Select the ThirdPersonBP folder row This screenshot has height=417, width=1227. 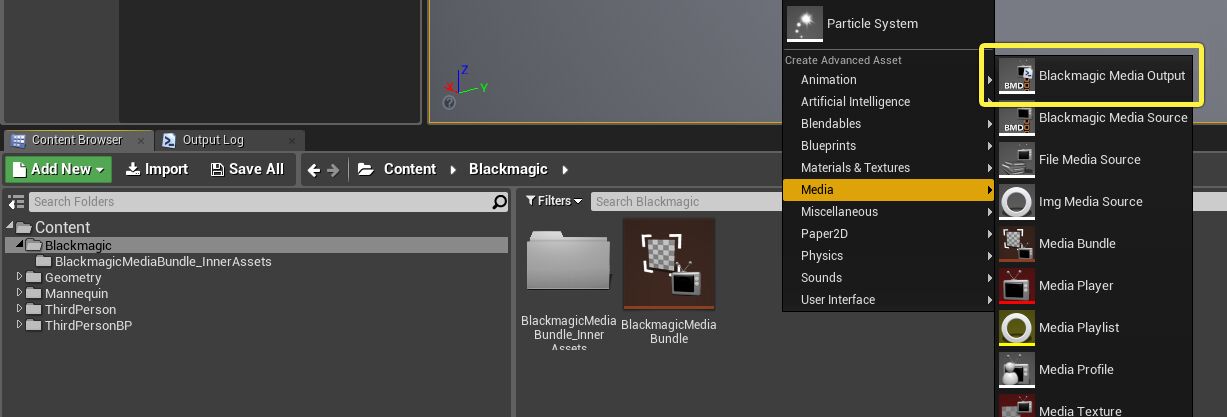[x=258, y=325]
